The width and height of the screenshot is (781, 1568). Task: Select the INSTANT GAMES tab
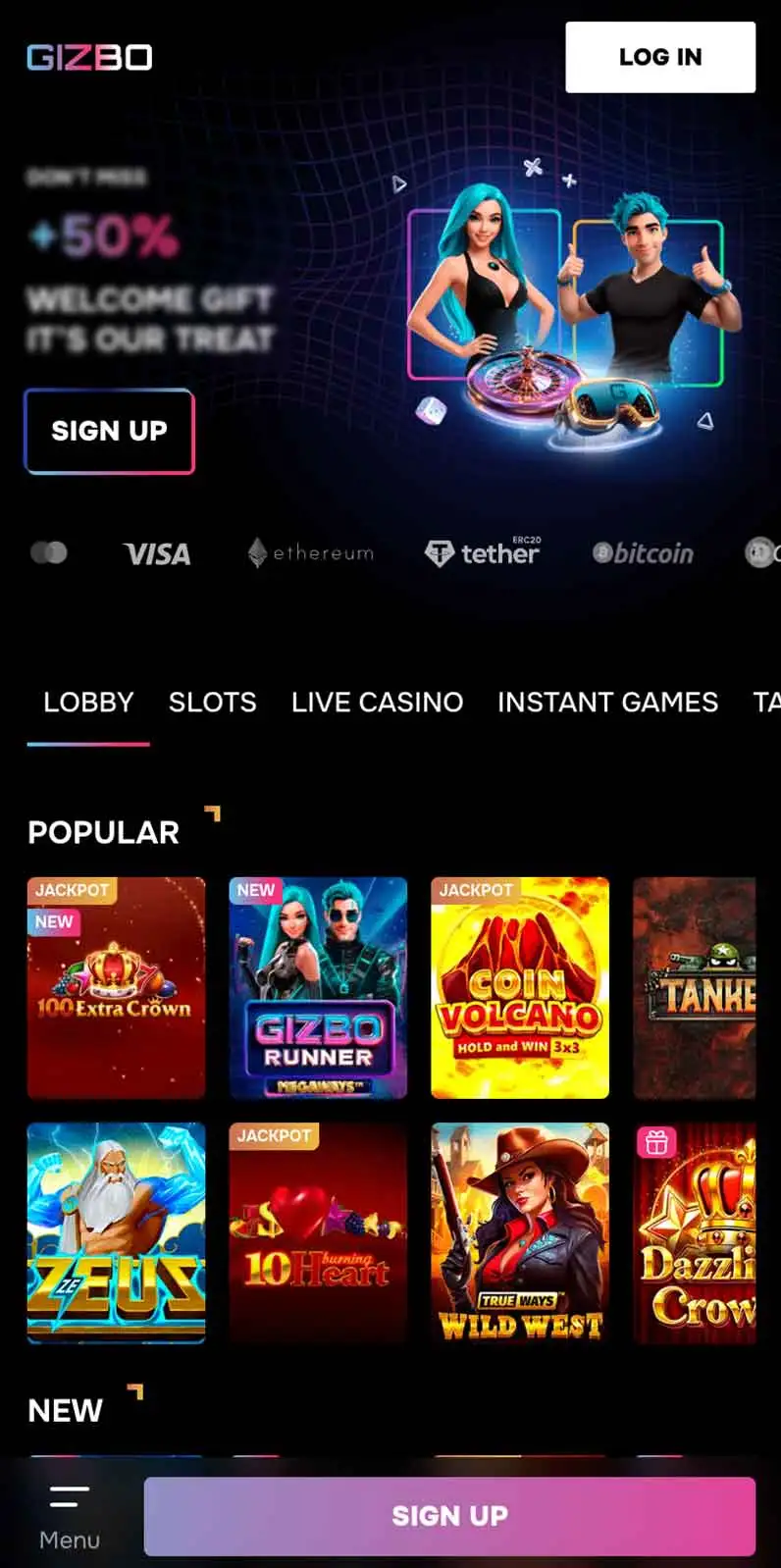pyautogui.click(x=607, y=703)
